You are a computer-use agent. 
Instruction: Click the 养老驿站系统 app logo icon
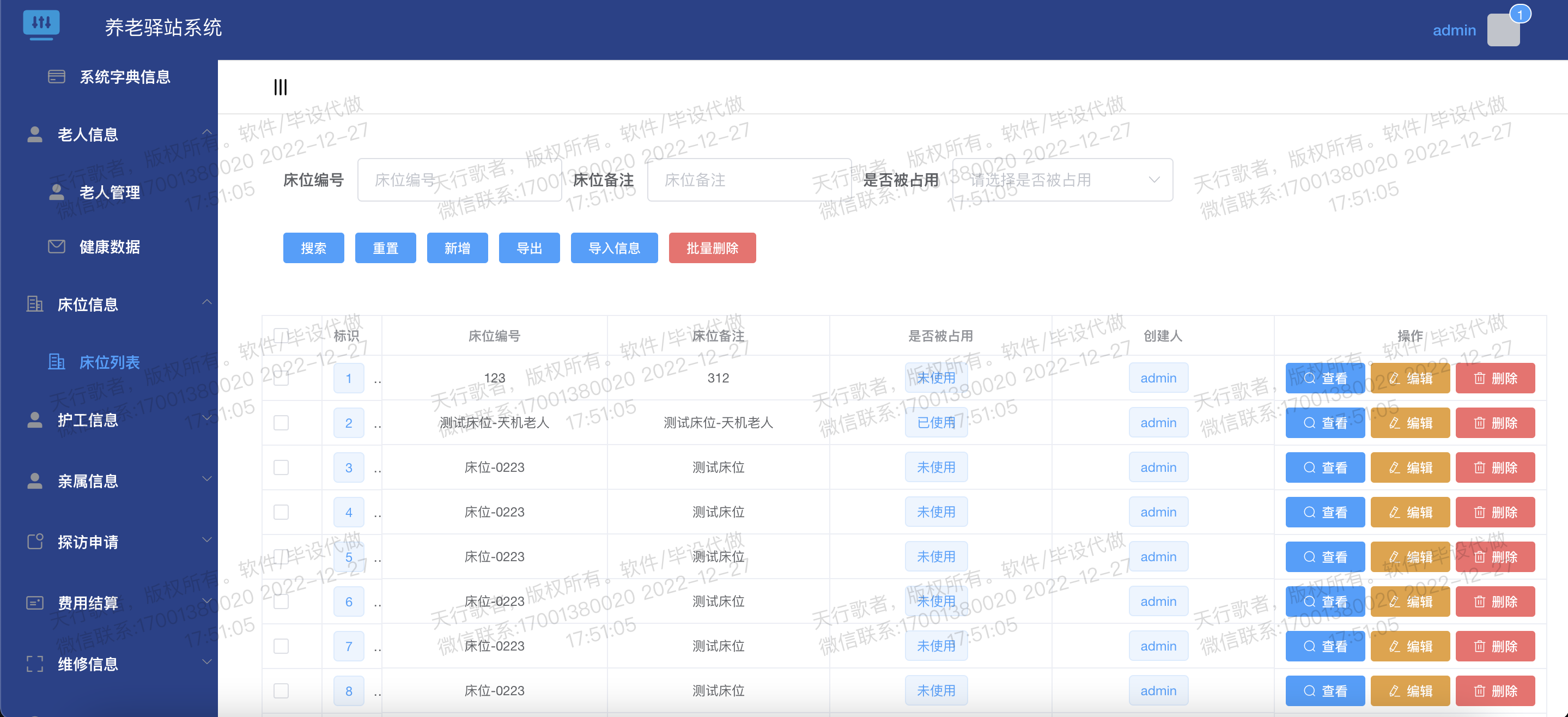42,25
